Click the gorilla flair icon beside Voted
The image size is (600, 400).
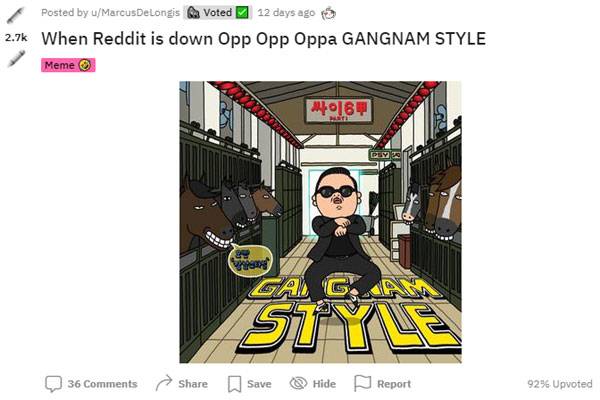[x=193, y=13]
